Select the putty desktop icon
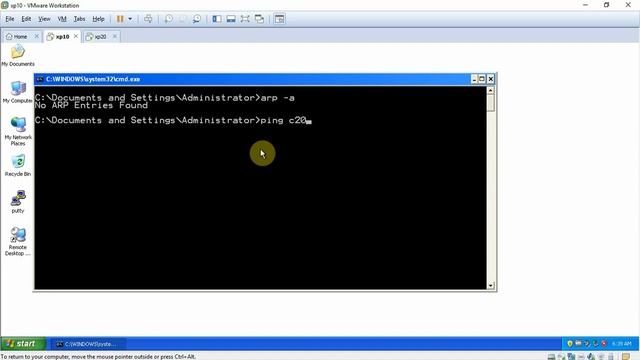This screenshot has width=640, height=360. [18, 202]
